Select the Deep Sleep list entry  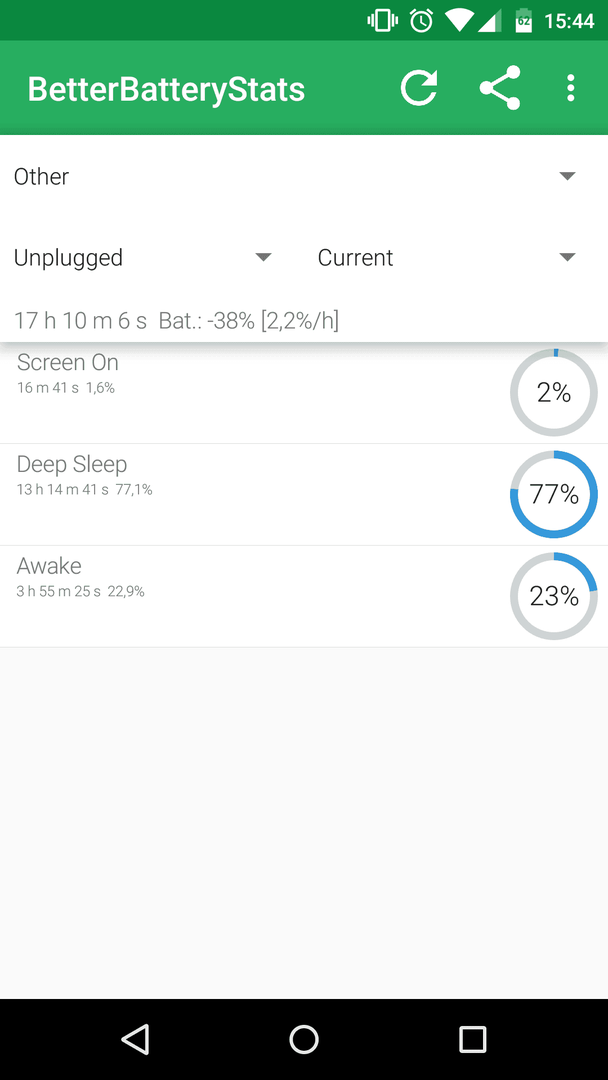(304, 495)
